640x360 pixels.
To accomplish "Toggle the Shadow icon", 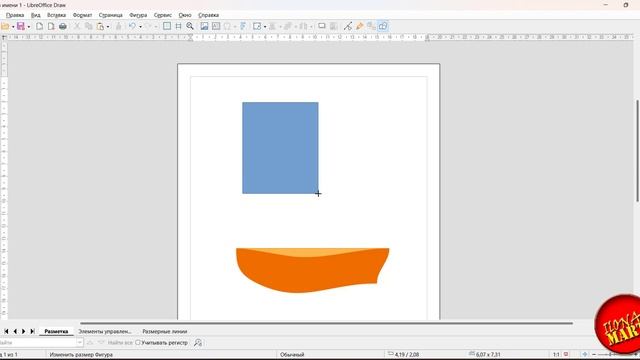I will [322, 27].
